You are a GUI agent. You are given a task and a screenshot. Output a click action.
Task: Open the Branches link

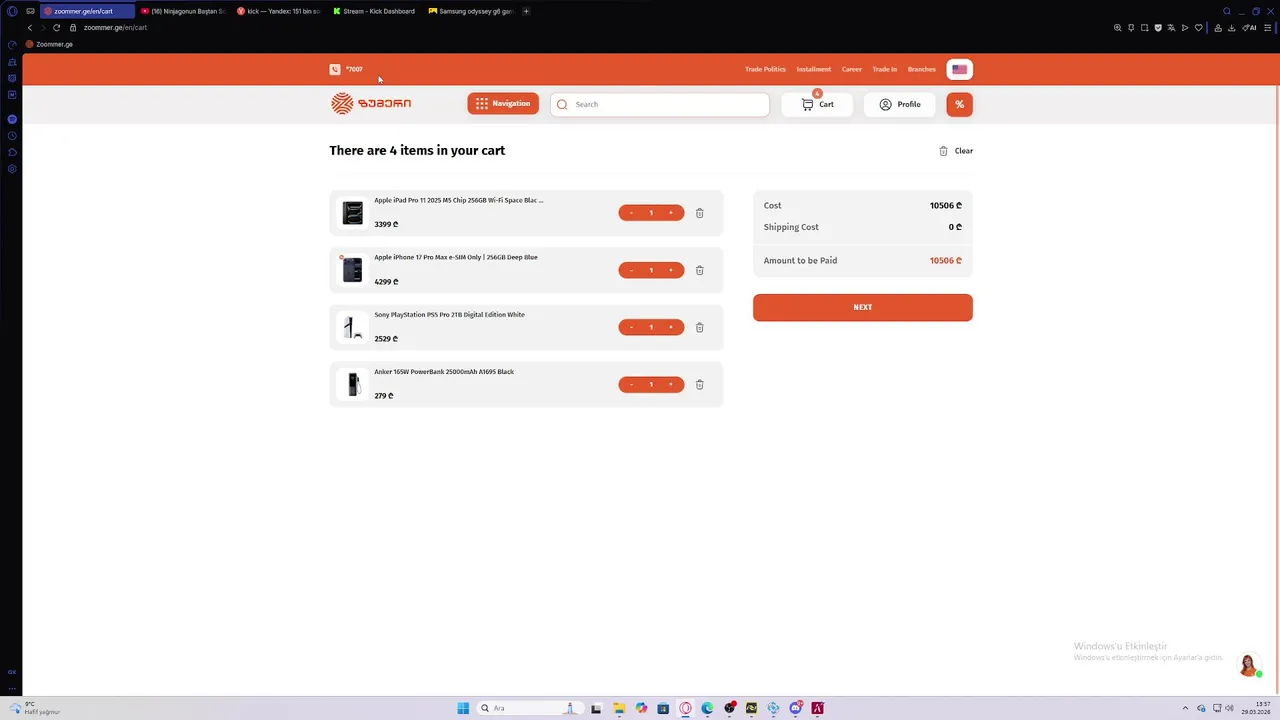pos(922,69)
